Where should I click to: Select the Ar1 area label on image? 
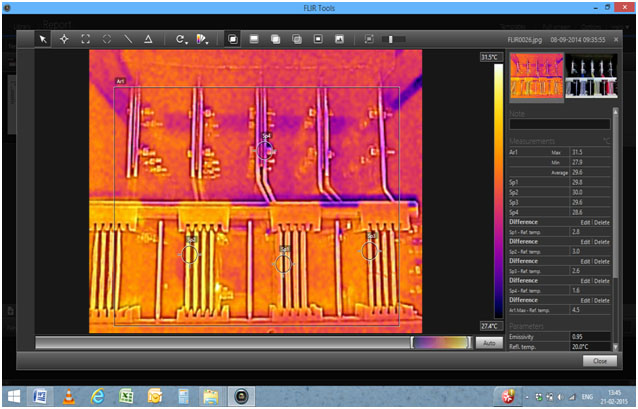tap(120, 81)
